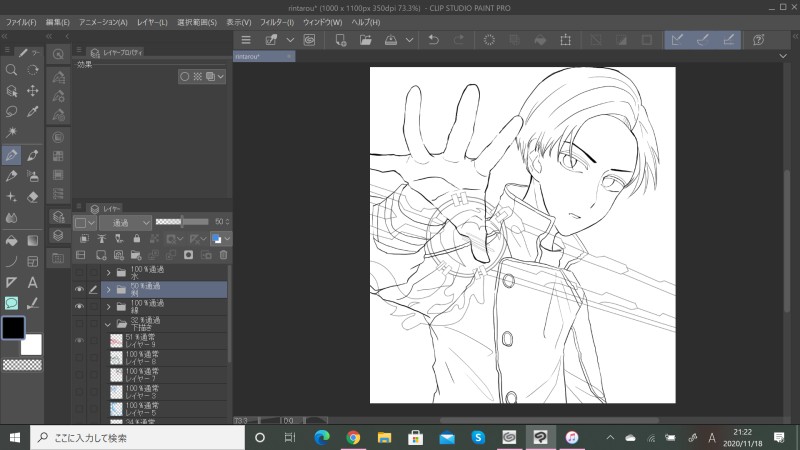Open the フィルター(I) menu
Viewport: 800px width, 450px height.
(x=277, y=22)
